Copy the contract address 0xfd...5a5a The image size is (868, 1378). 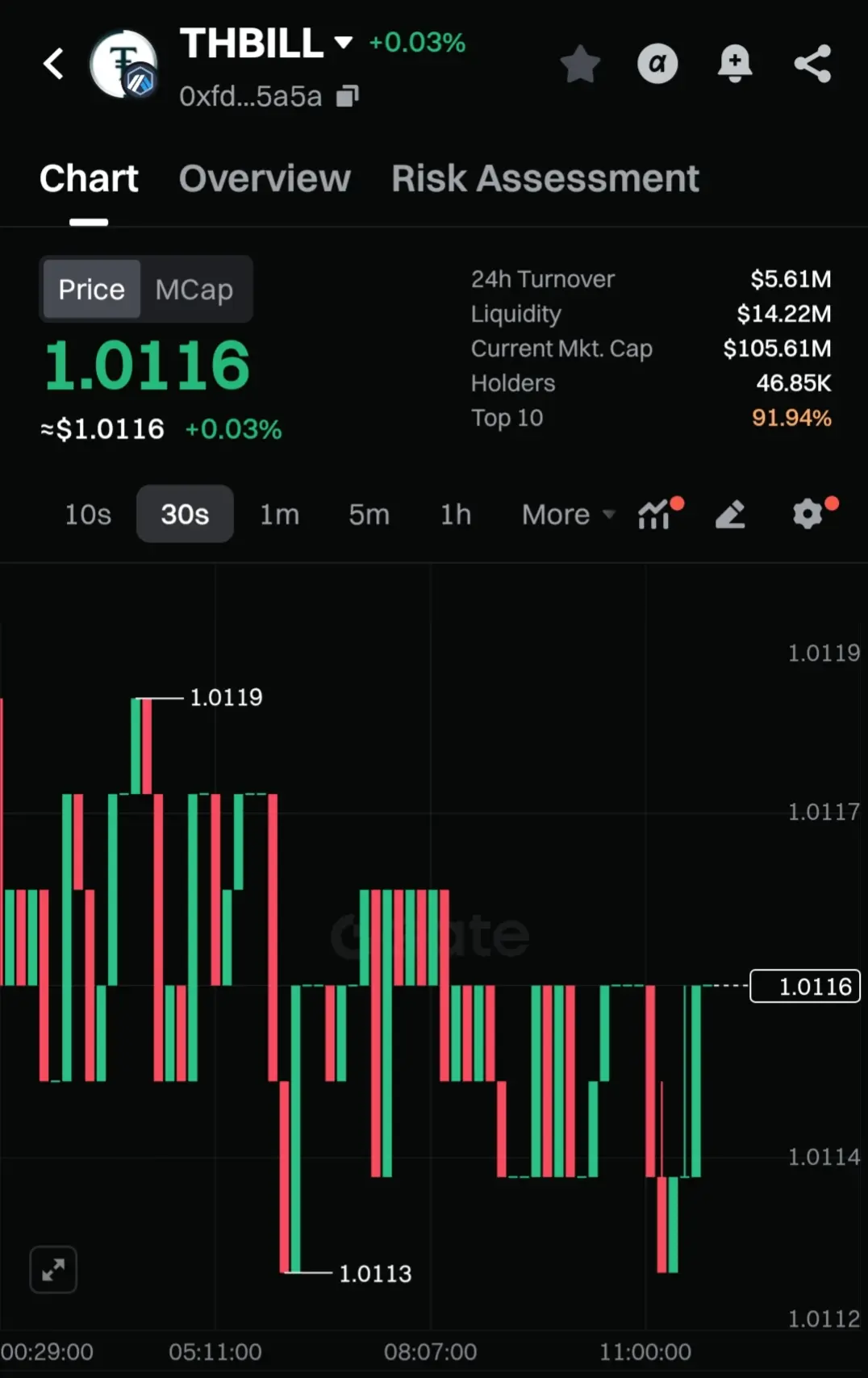[348, 96]
